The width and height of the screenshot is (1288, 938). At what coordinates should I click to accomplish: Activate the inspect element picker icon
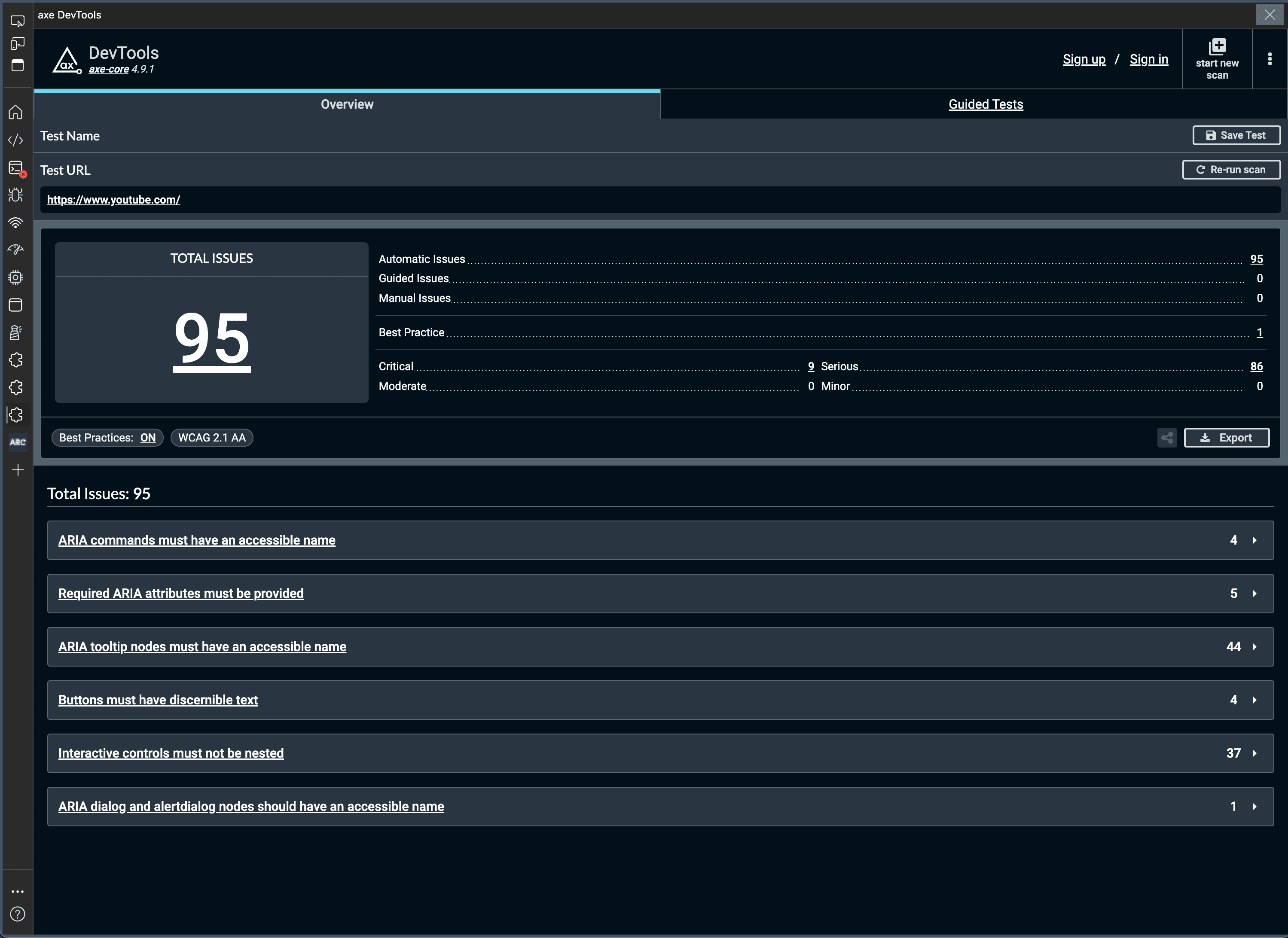(18, 21)
